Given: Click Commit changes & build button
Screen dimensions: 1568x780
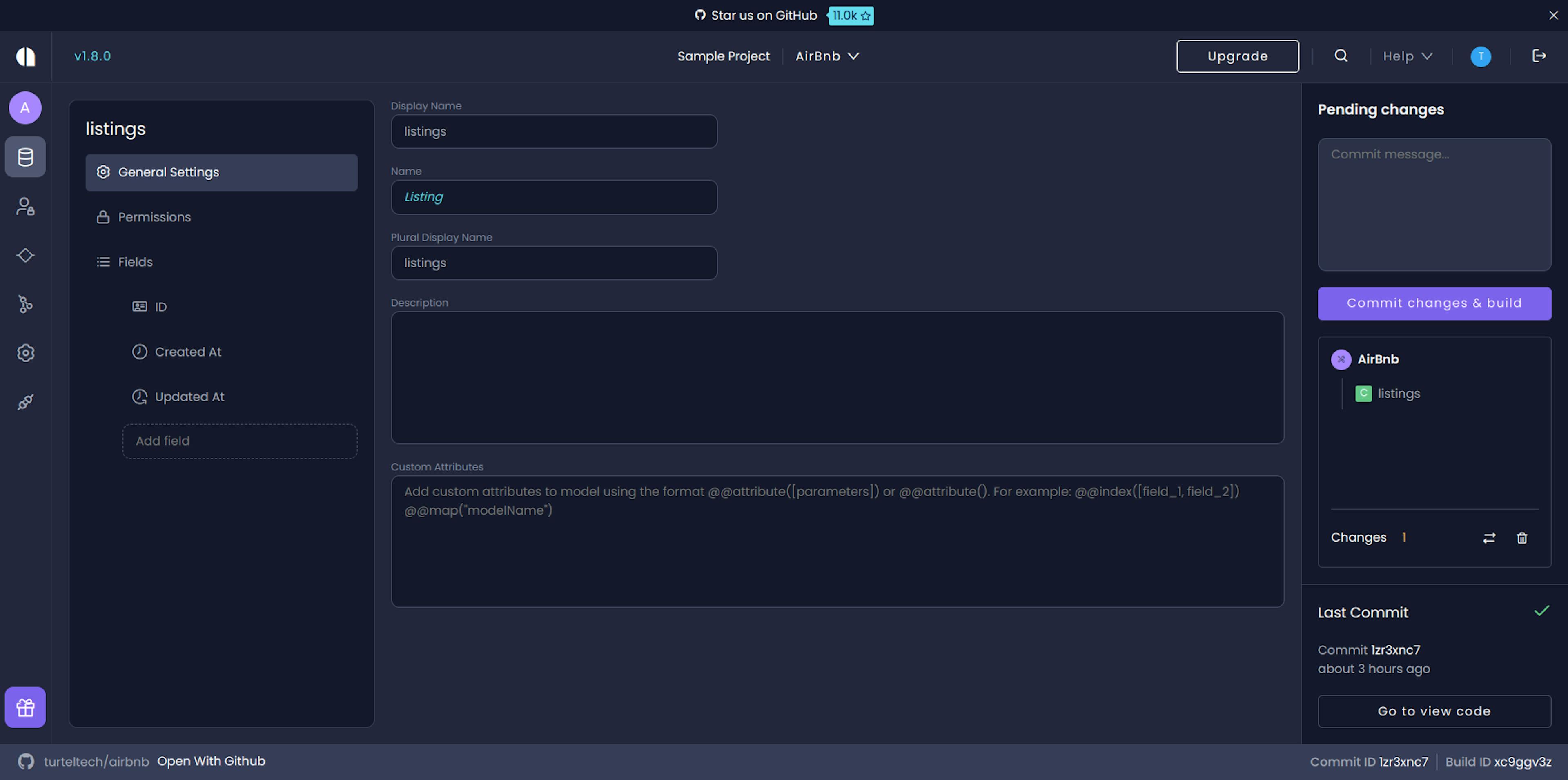Looking at the screenshot, I should 1434,303.
